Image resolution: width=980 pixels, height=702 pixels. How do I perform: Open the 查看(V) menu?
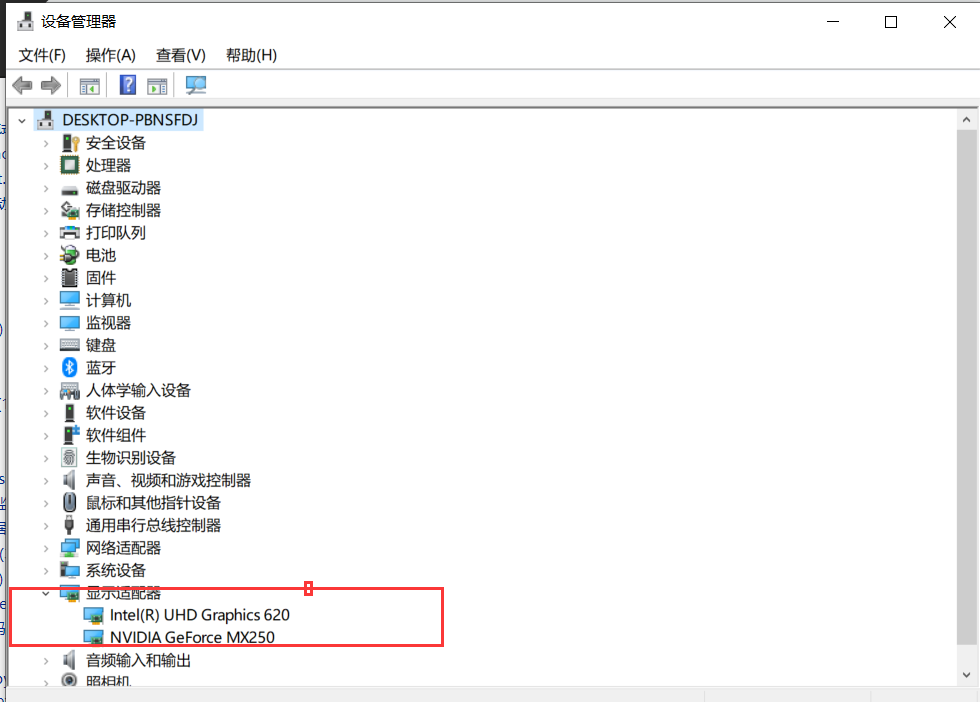(181, 55)
